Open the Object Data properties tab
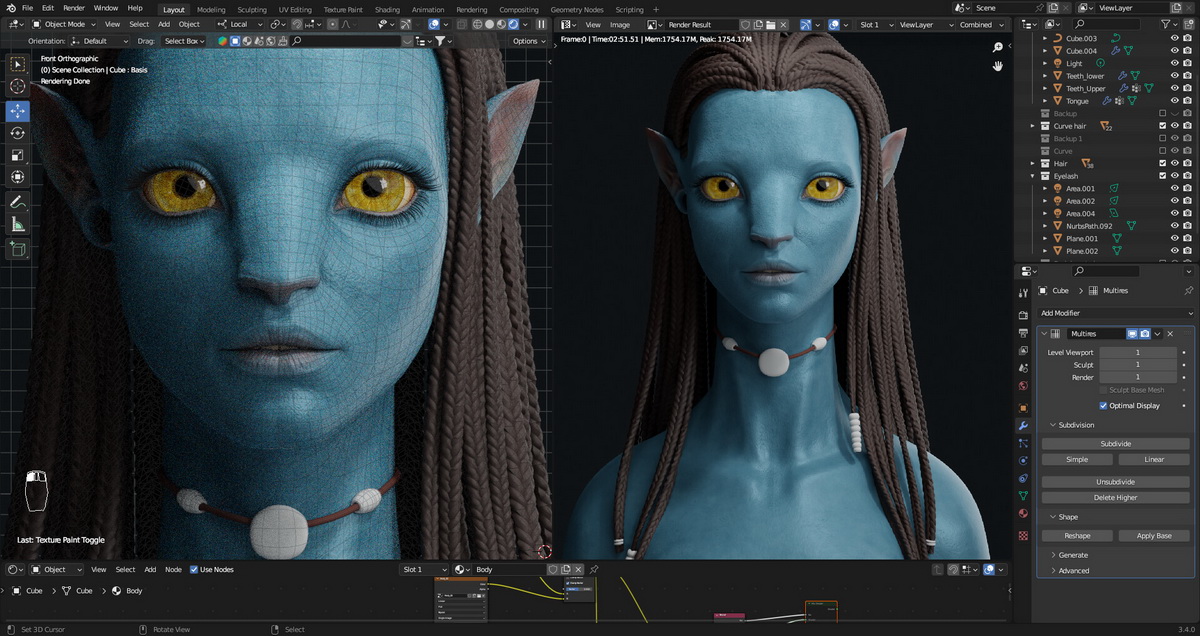The image size is (1200, 636). pos(1023,497)
